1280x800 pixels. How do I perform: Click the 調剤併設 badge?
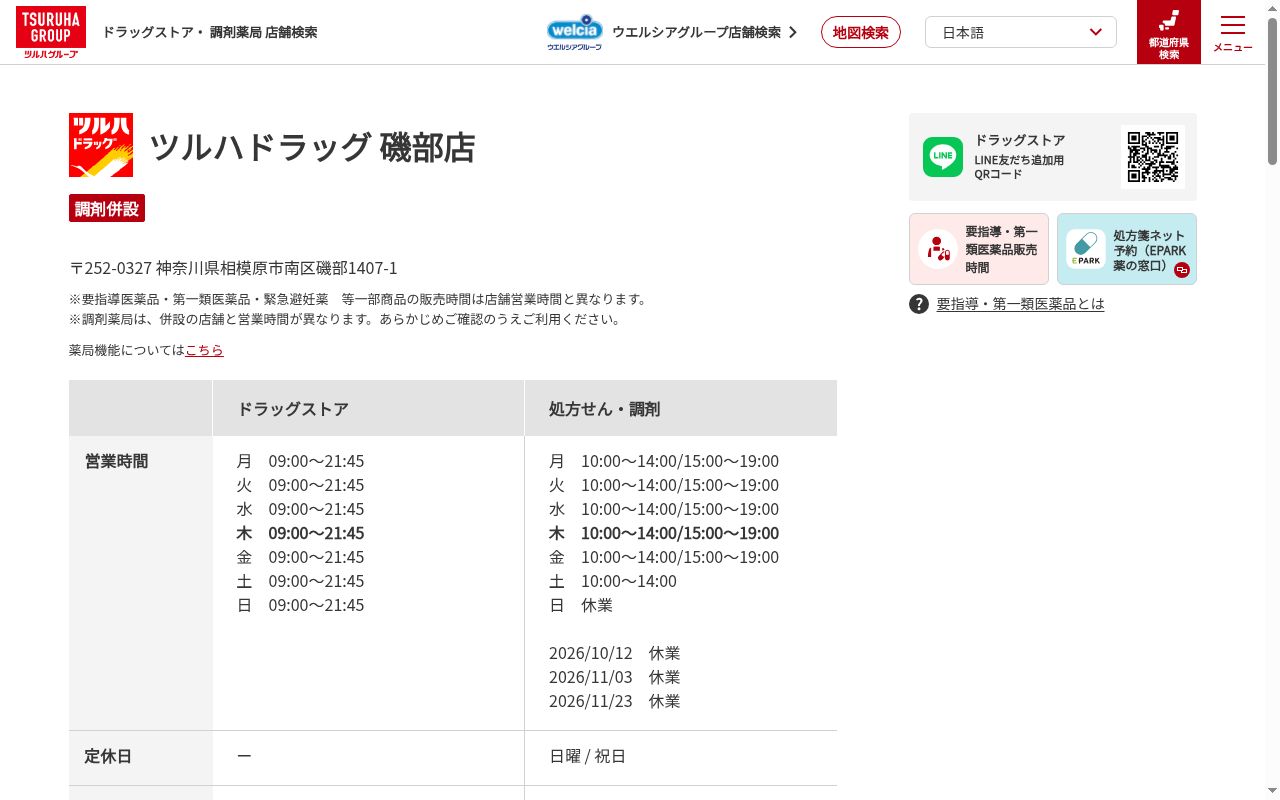pyautogui.click(x=107, y=209)
